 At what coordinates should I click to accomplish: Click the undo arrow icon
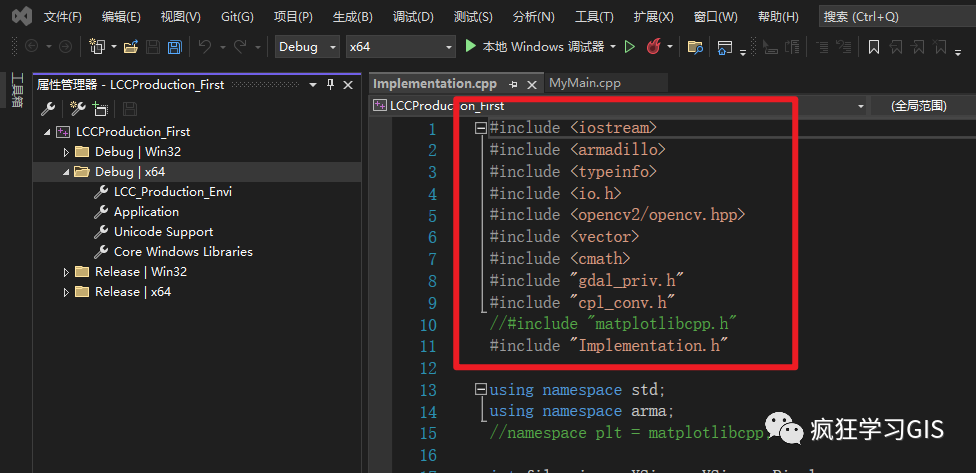pos(205,47)
